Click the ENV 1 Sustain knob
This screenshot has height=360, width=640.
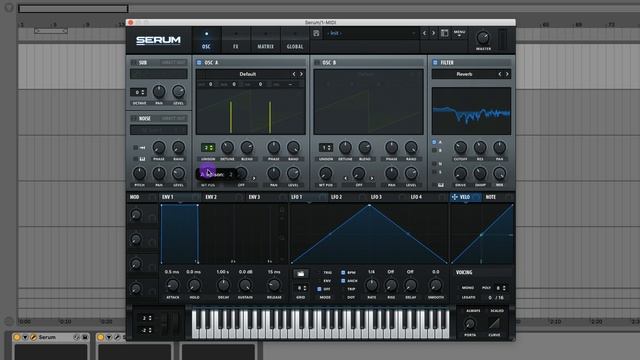click(x=245, y=285)
